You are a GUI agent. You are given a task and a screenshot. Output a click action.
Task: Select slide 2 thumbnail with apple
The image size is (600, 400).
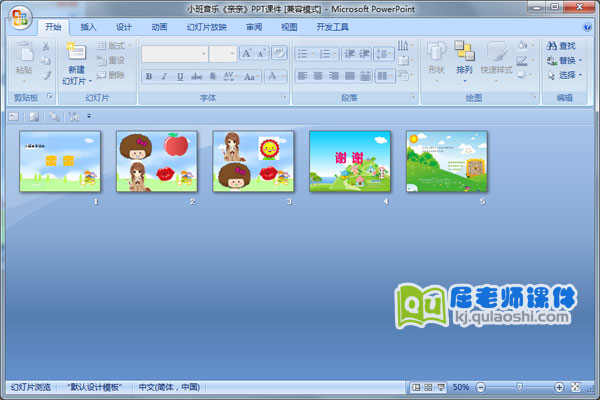(x=157, y=161)
